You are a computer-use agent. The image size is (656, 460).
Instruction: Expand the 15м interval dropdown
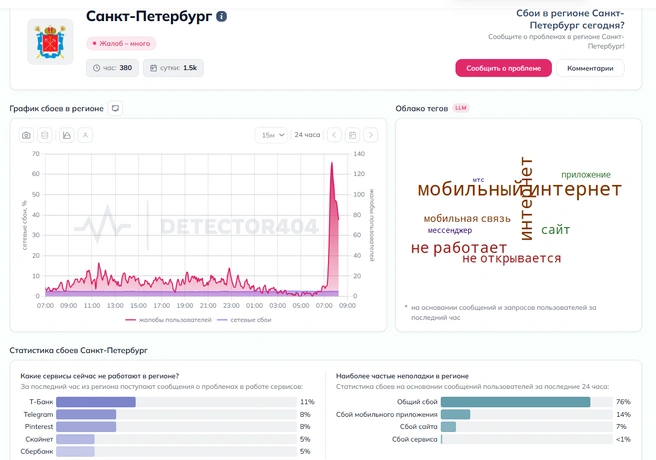click(272, 135)
